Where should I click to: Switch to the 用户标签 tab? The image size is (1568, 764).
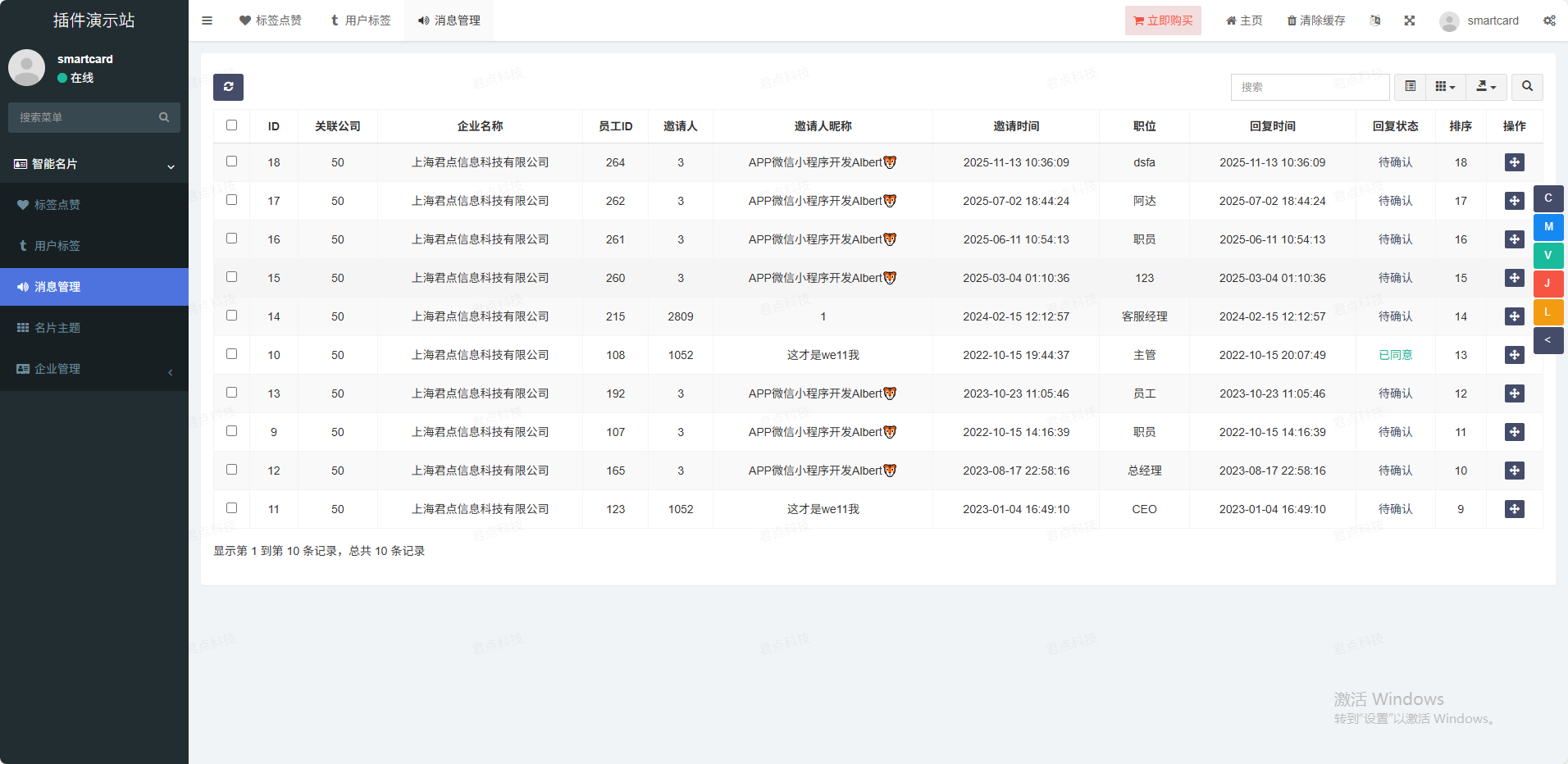360,20
